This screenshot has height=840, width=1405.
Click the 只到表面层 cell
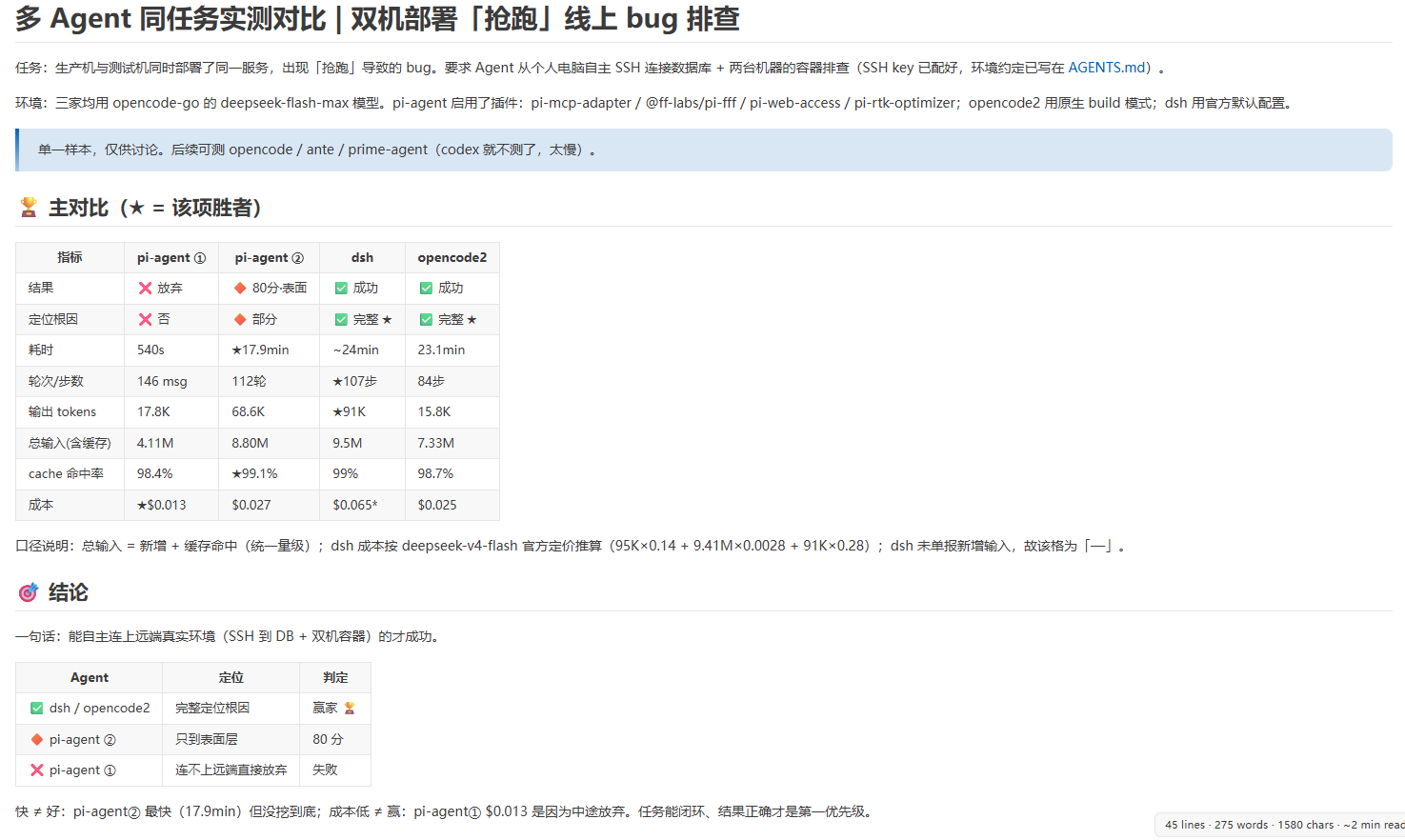[231, 739]
